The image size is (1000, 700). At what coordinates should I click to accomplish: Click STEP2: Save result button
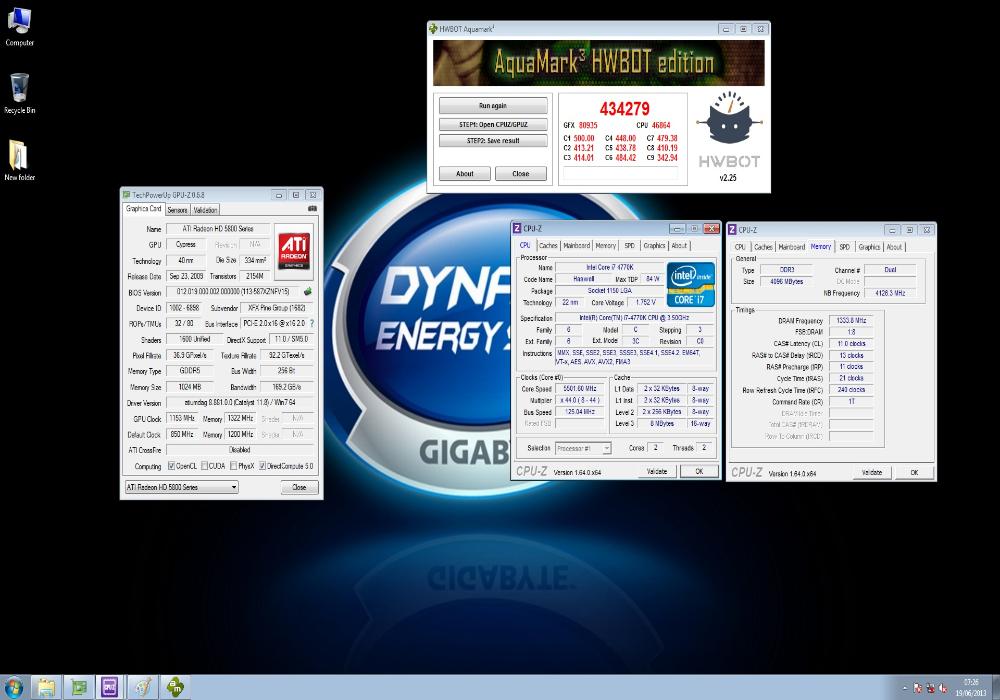click(493, 140)
